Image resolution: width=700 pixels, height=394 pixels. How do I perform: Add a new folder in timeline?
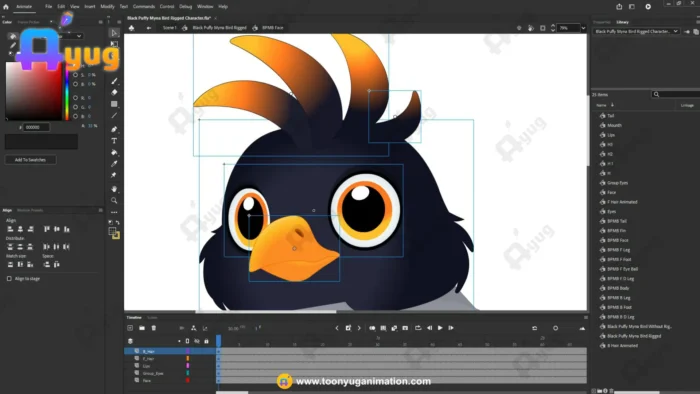pos(142,328)
